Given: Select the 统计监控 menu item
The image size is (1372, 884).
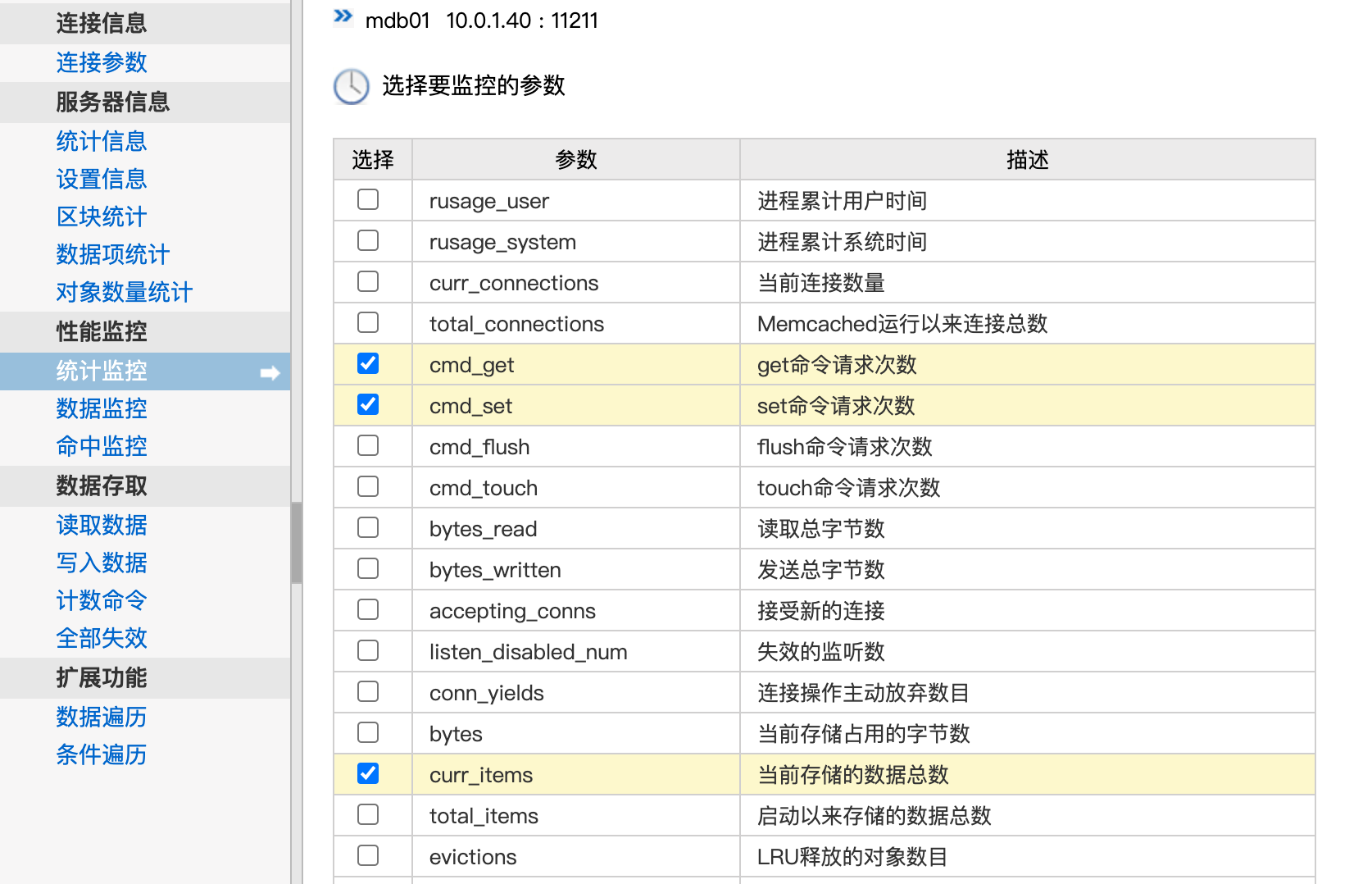Looking at the screenshot, I should pos(145,371).
